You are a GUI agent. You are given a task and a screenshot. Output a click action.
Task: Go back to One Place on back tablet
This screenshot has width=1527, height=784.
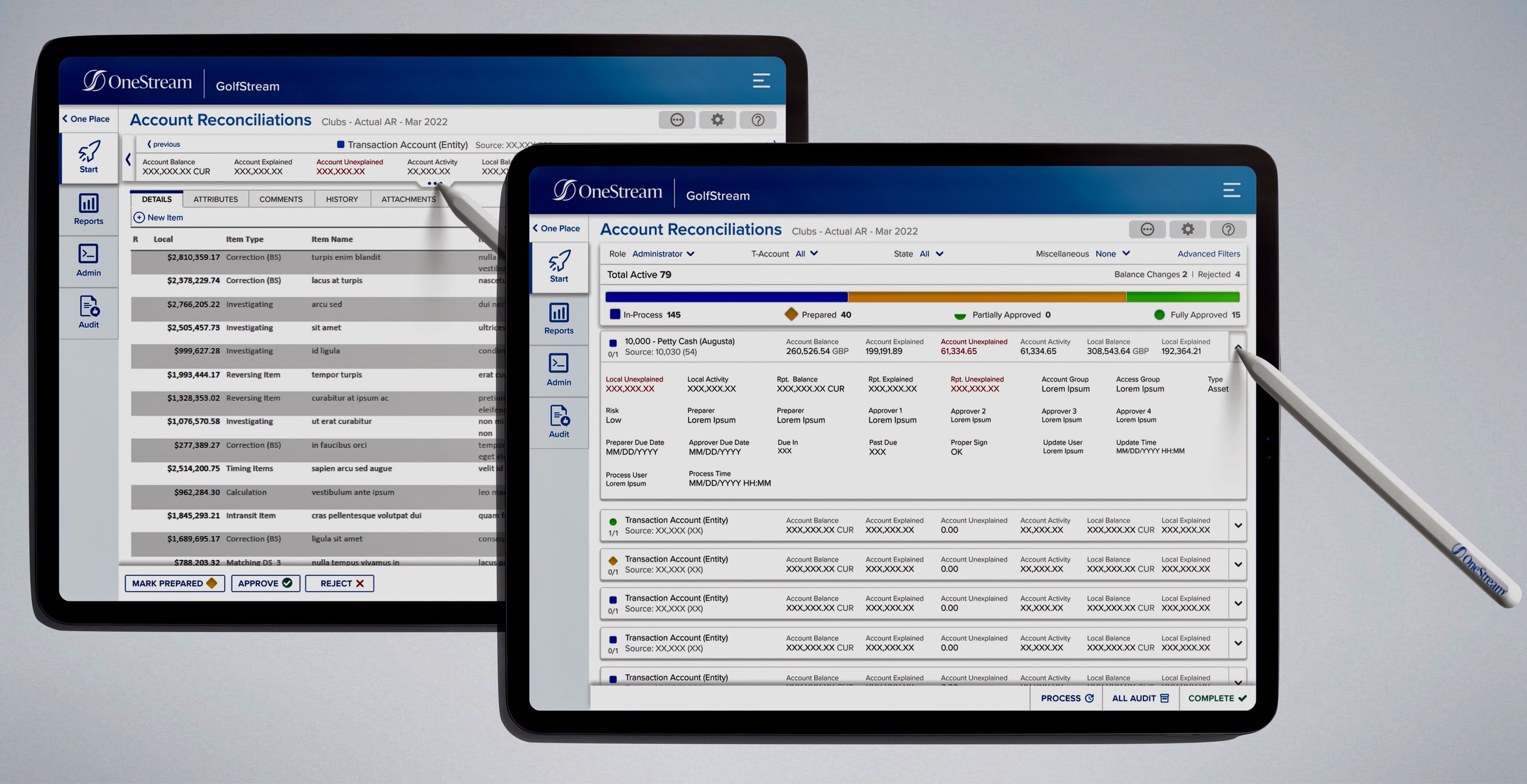(x=86, y=119)
